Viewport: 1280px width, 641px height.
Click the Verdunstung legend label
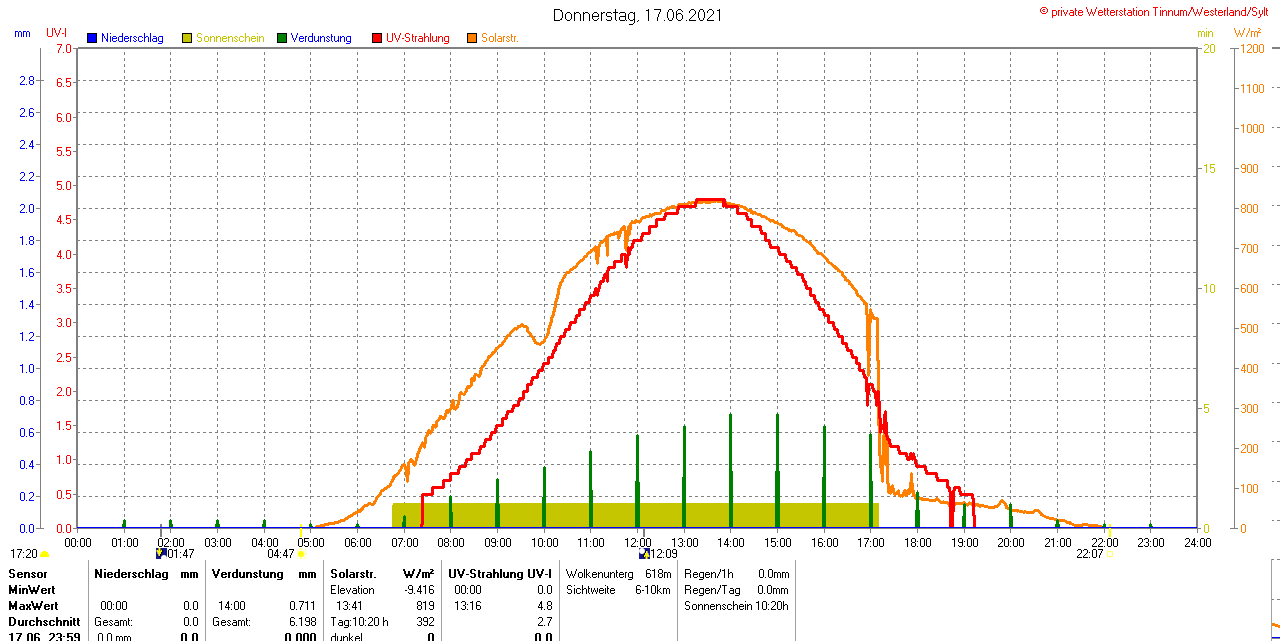[321, 38]
